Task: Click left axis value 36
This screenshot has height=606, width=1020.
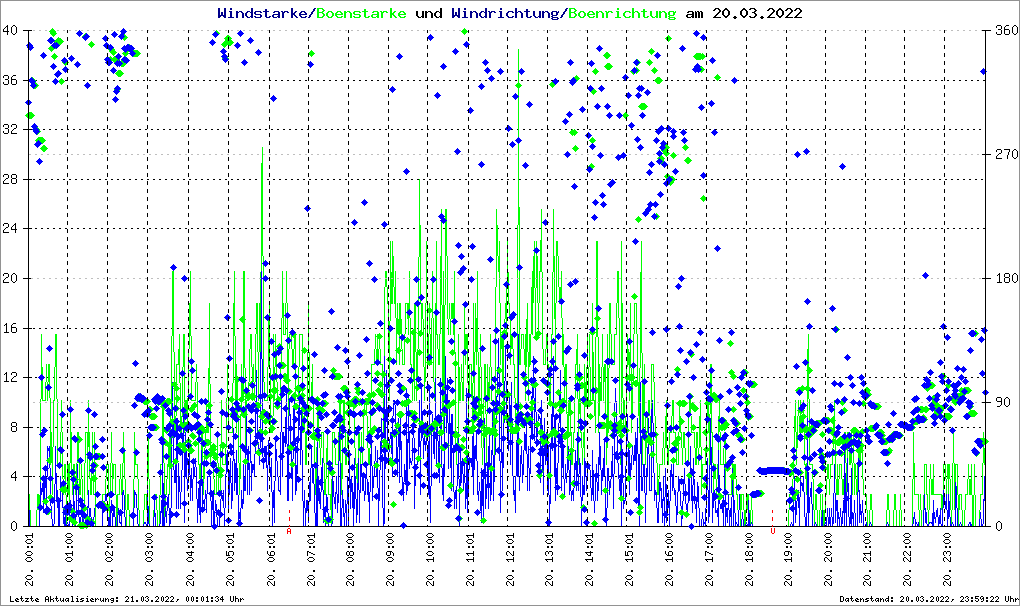Action: click(x=10, y=80)
